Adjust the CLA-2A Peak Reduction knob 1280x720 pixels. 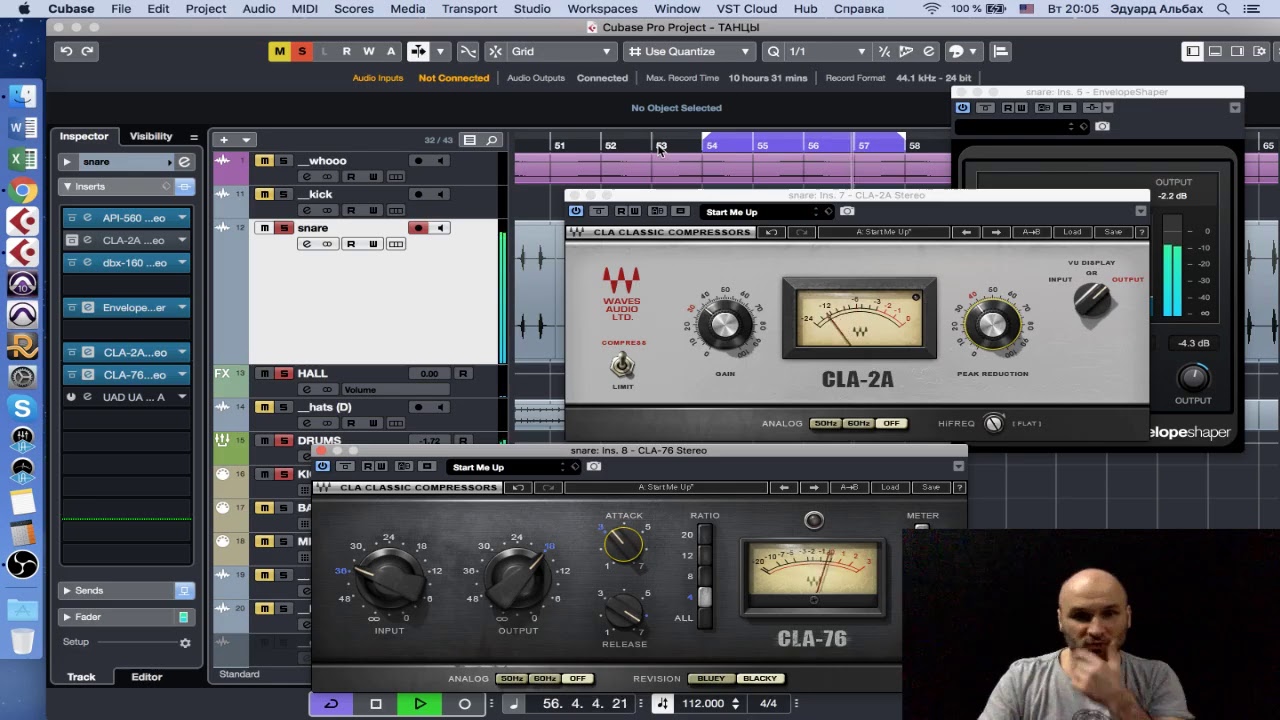click(991, 324)
